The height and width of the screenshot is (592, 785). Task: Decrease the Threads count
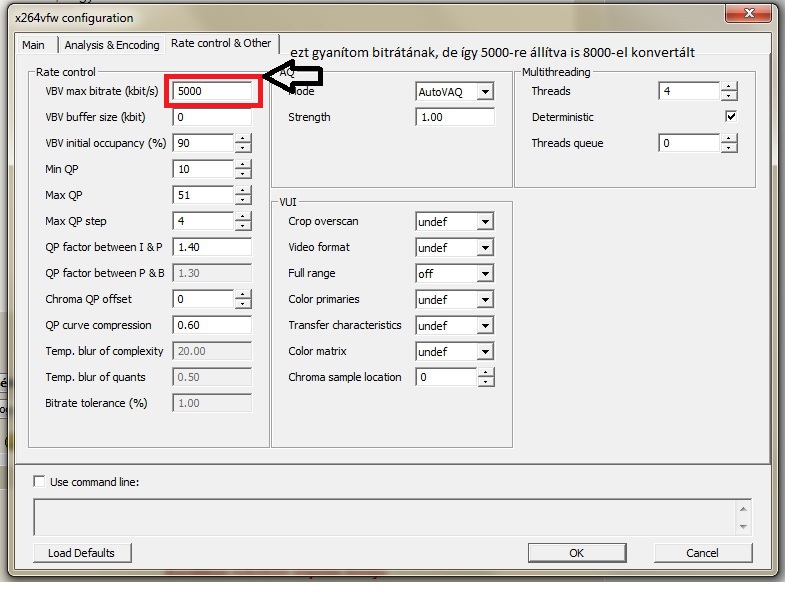(x=729, y=96)
